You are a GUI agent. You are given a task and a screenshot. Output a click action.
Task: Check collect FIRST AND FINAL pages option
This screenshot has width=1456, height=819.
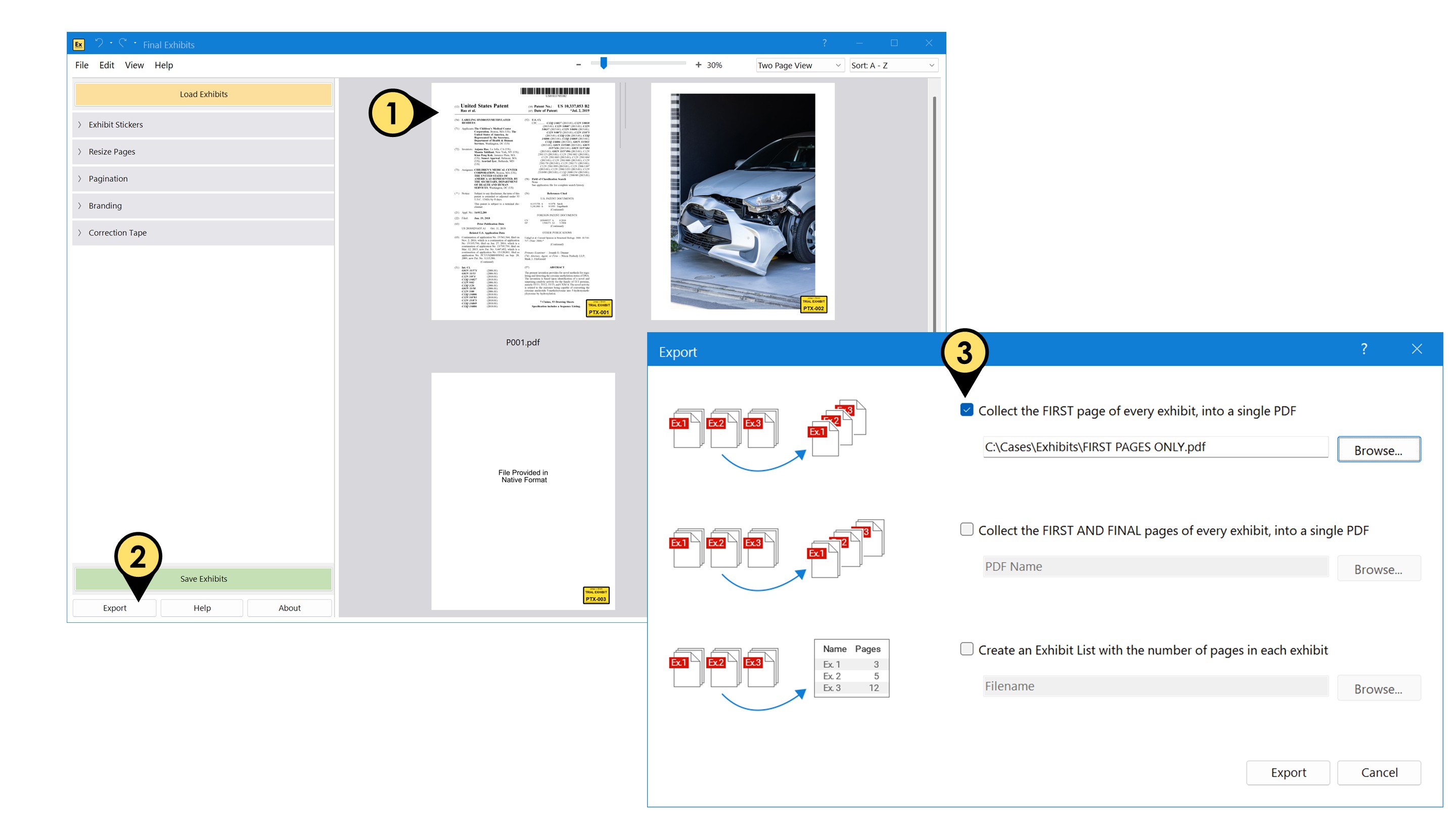(x=967, y=530)
